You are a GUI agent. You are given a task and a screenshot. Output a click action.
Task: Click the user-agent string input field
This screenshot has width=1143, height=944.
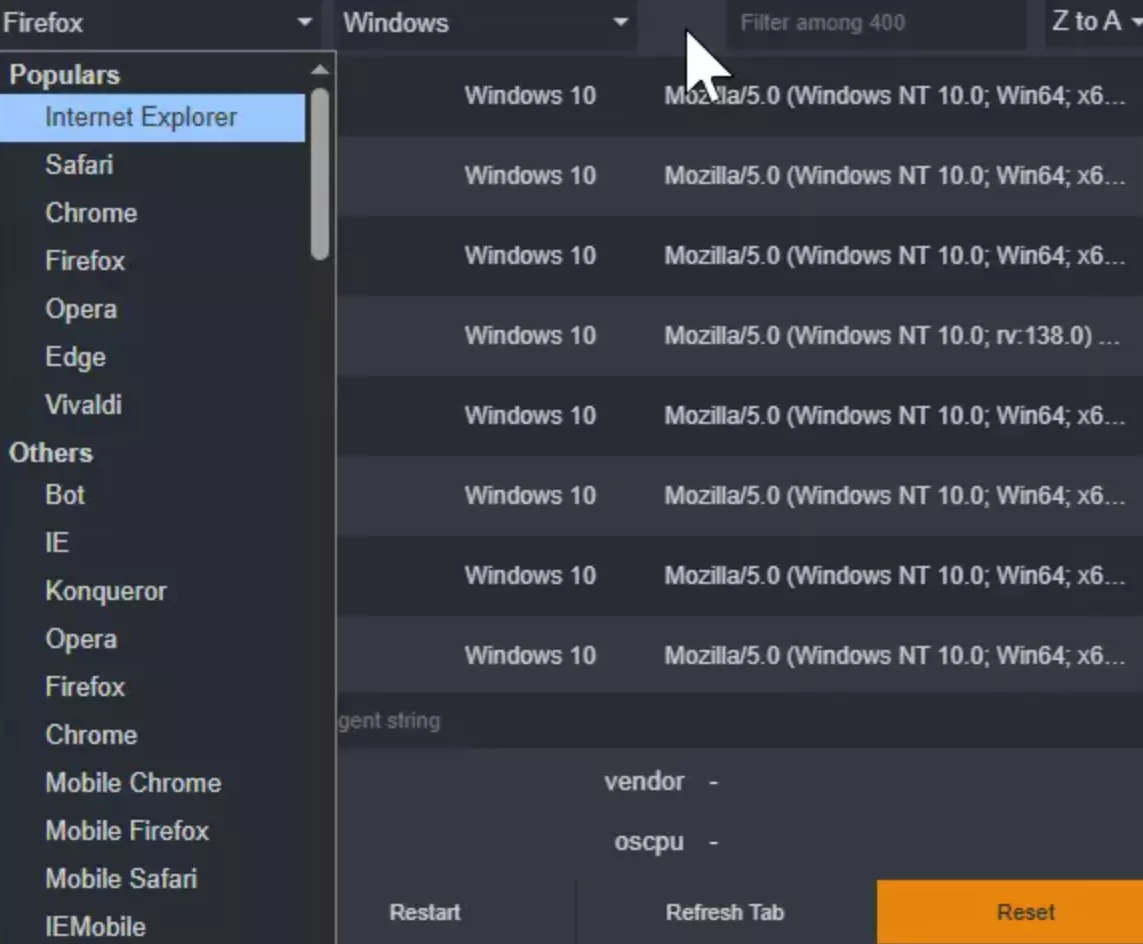coord(740,721)
